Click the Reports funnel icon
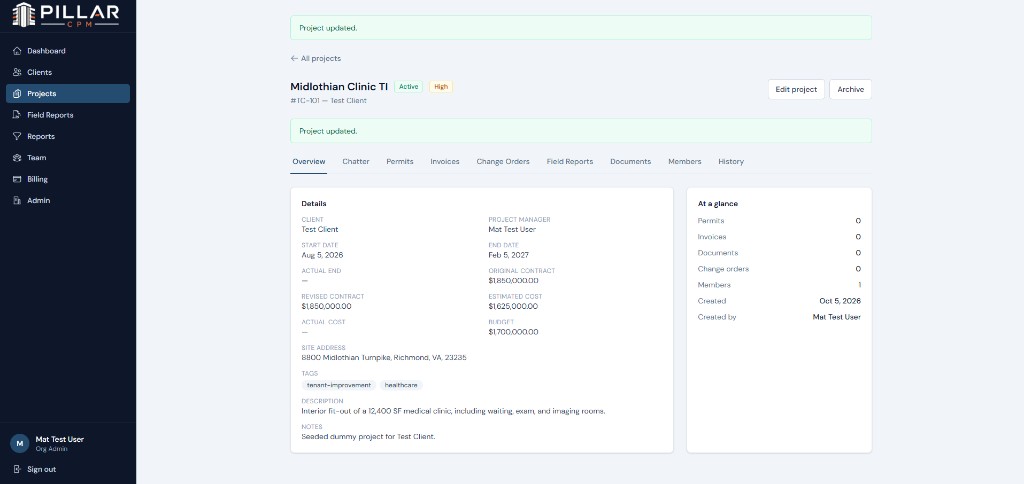The width and height of the screenshot is (1024, 484). click(x=18, y=137)
